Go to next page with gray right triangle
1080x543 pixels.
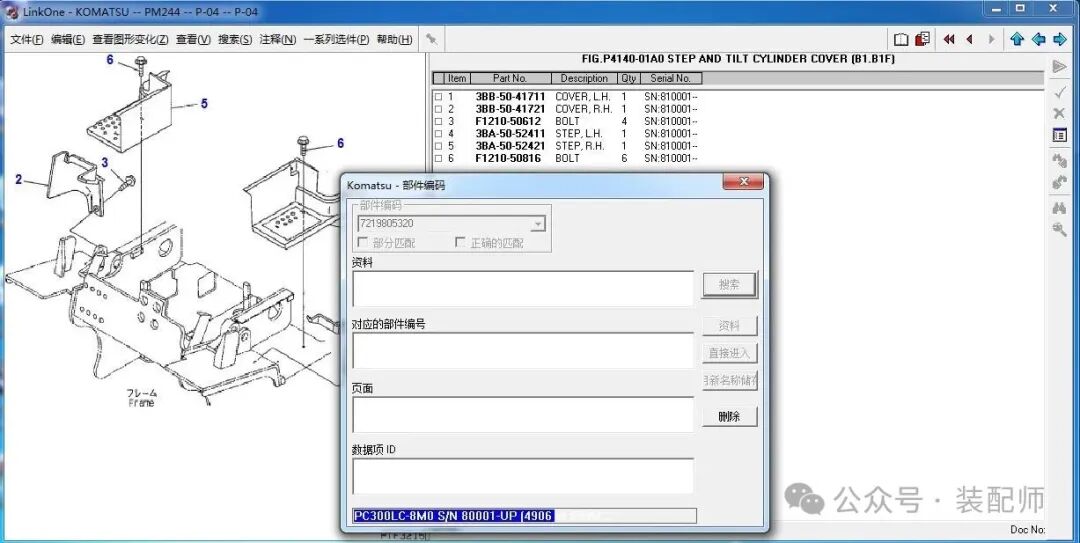(x=992, y=39)
